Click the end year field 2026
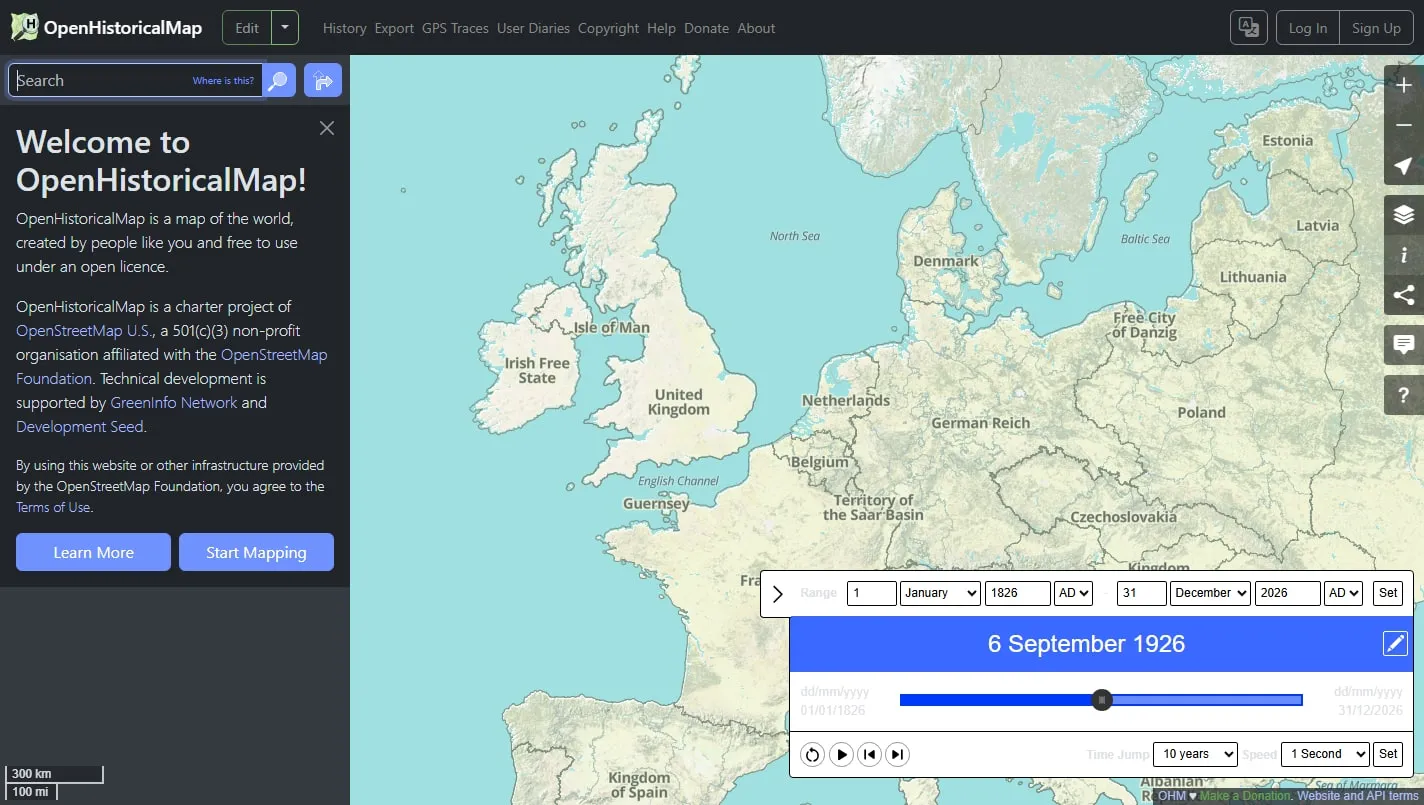The height and width of the screenshot is (805, 1424). click(x=1288, y=593)
